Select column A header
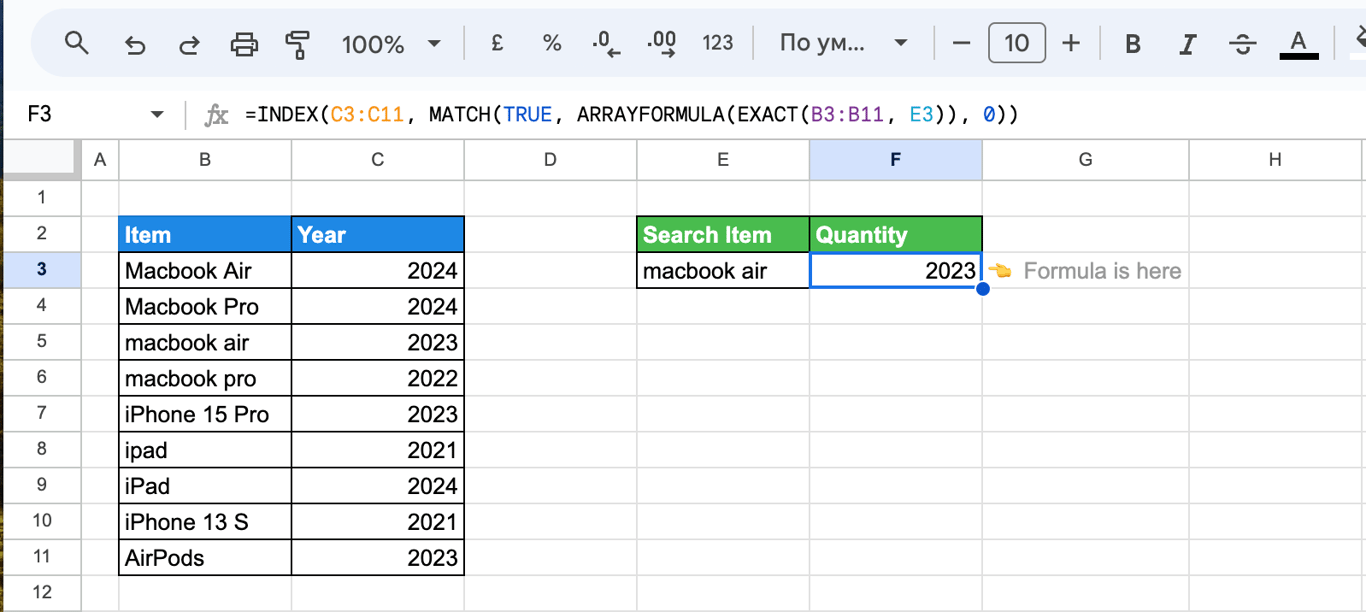This screenshot has height=612, width=1366. tap(99, 160)
